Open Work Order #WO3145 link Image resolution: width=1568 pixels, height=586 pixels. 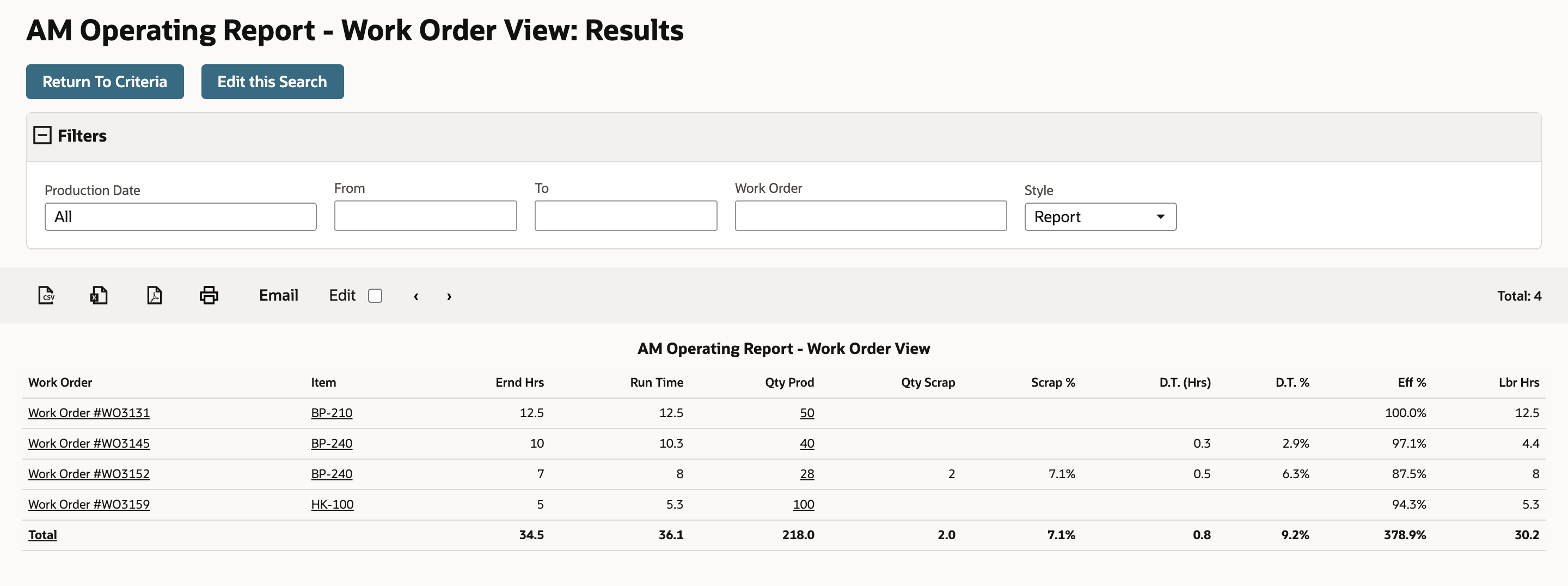(x=89, y=443)
